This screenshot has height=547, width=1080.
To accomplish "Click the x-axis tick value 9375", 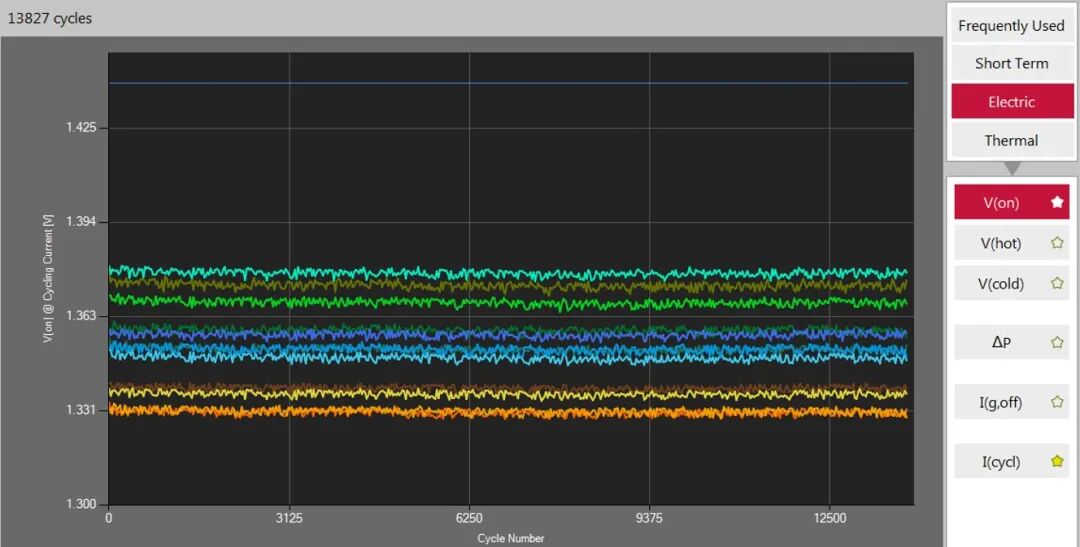I will [650, 518].
